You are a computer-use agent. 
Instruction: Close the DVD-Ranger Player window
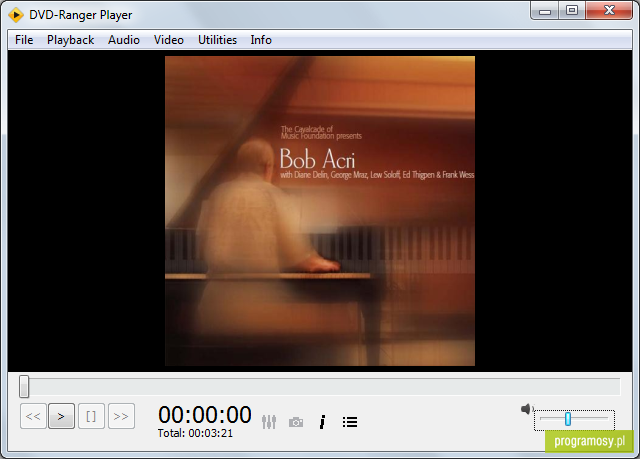(x=609, y=11)
